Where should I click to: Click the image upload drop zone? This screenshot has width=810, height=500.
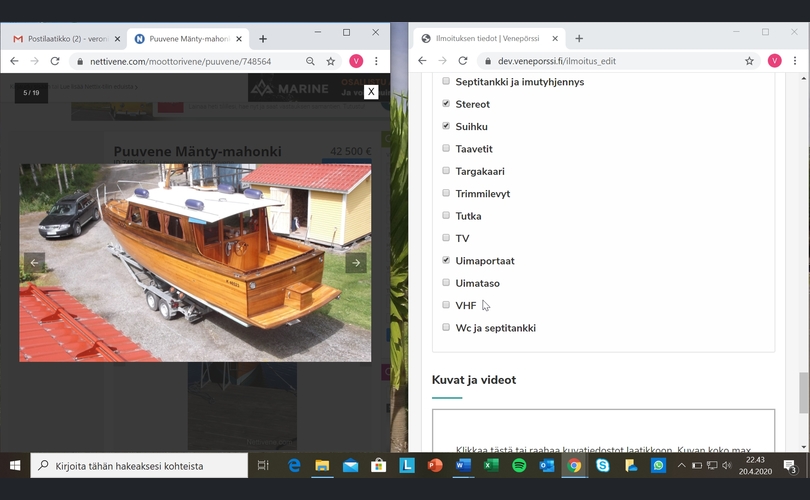603,431
